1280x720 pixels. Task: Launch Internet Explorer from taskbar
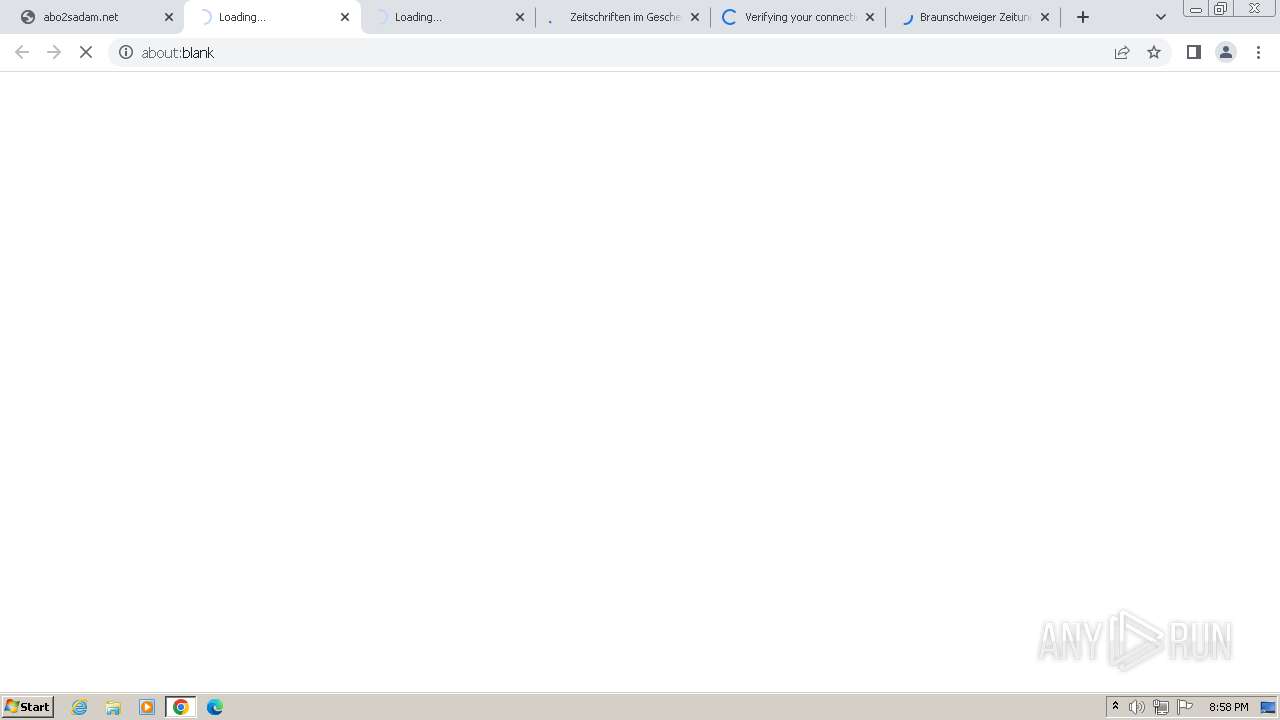[x=80, y=707]
